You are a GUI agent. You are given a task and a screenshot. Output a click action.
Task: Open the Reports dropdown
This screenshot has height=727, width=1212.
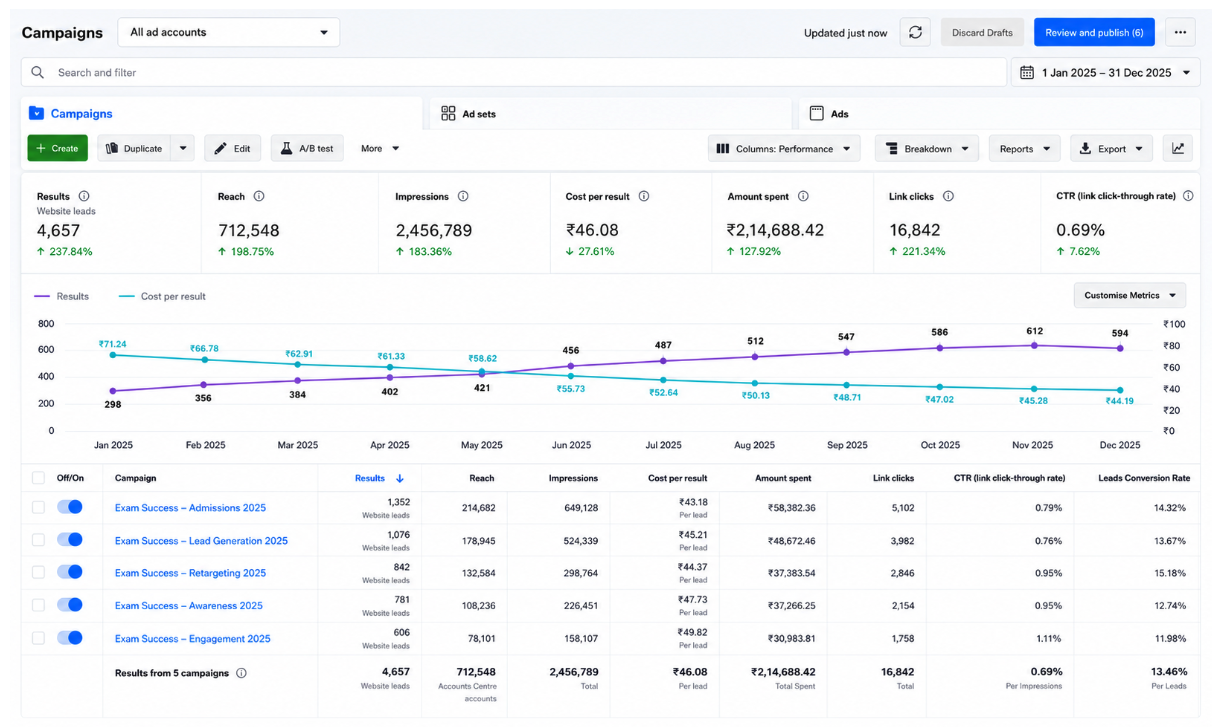tap(1025, 148)
